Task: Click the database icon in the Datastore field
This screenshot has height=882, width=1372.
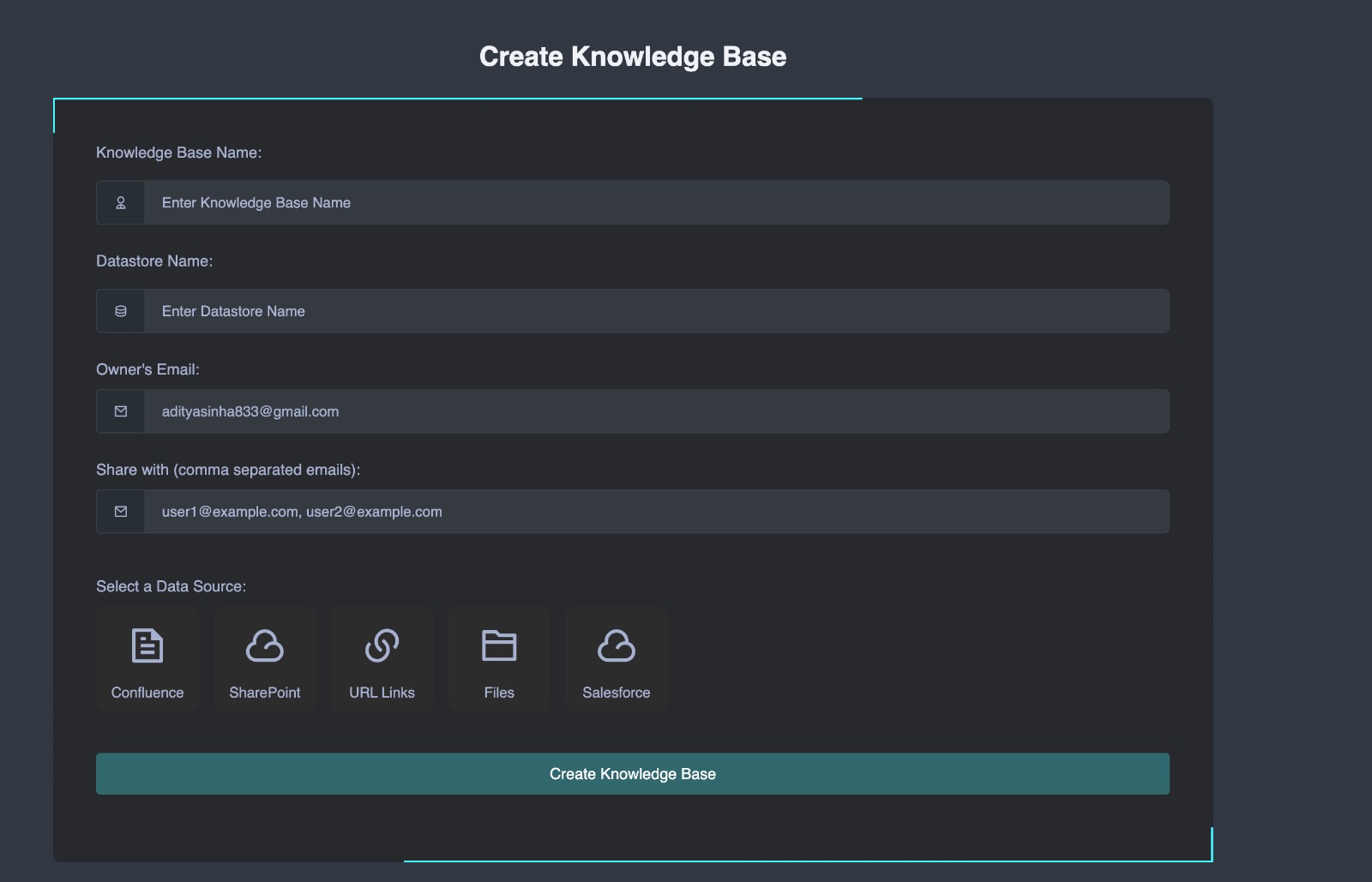Action: (x=120, y=310)
